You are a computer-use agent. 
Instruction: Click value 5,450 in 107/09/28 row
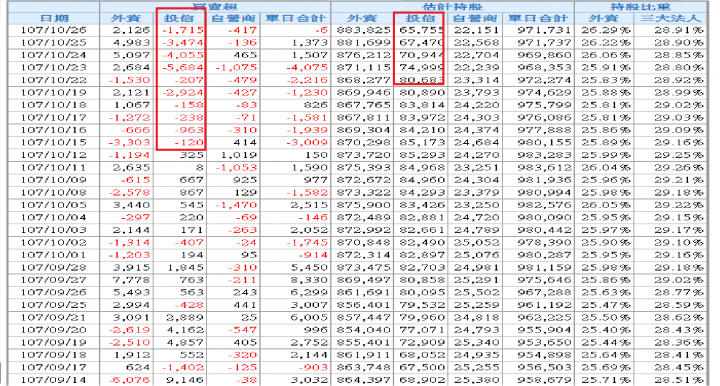pos(309,267)
